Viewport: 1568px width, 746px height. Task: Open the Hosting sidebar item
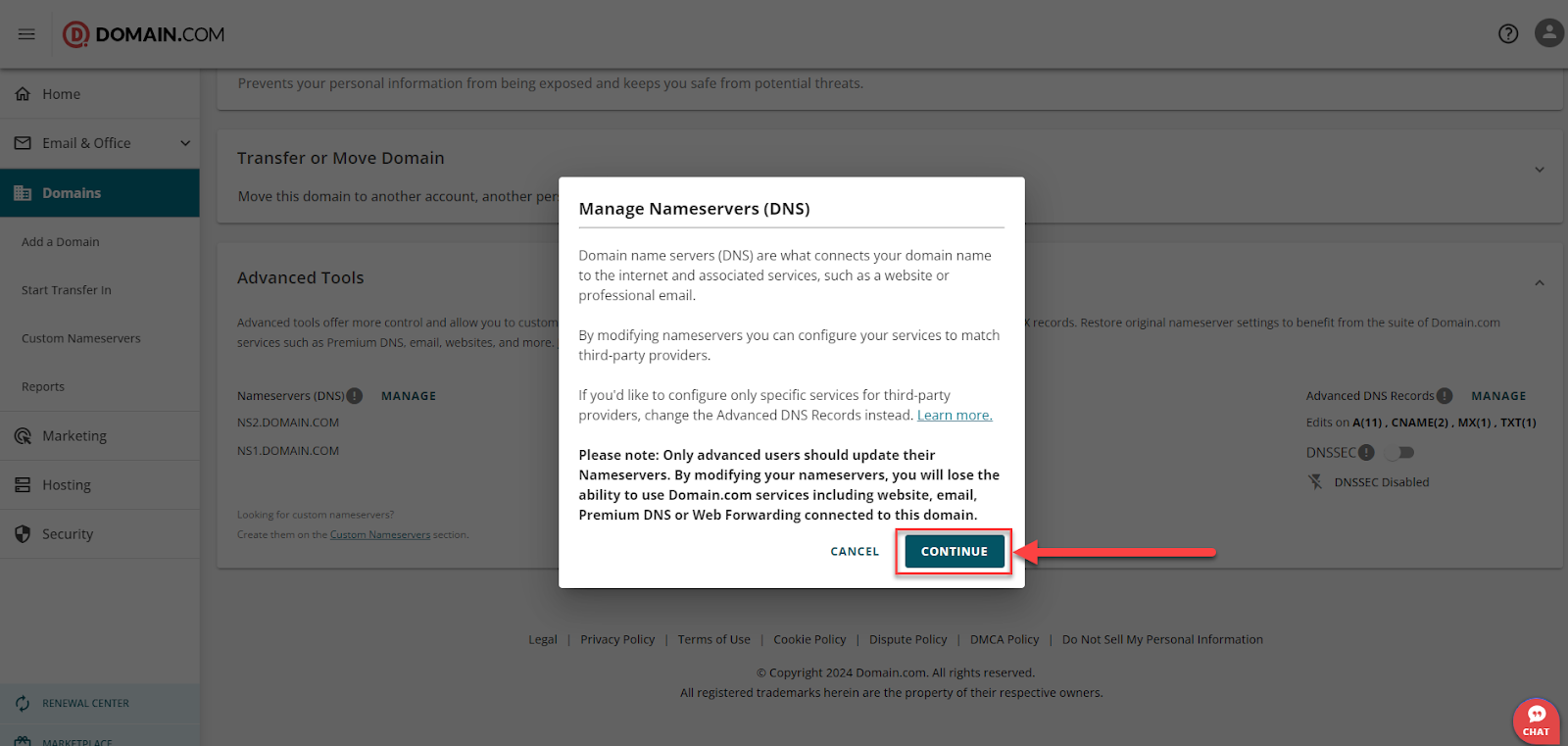100,485
